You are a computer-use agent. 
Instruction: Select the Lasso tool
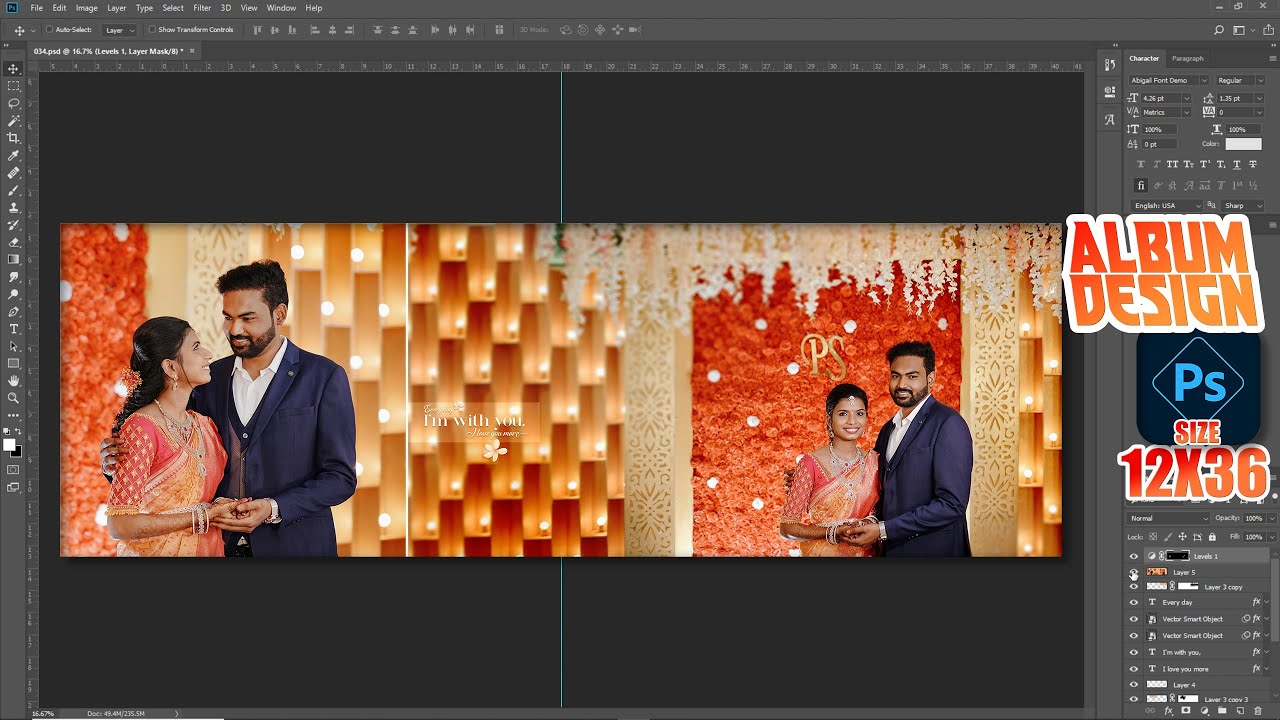click(x=14, y=103)
